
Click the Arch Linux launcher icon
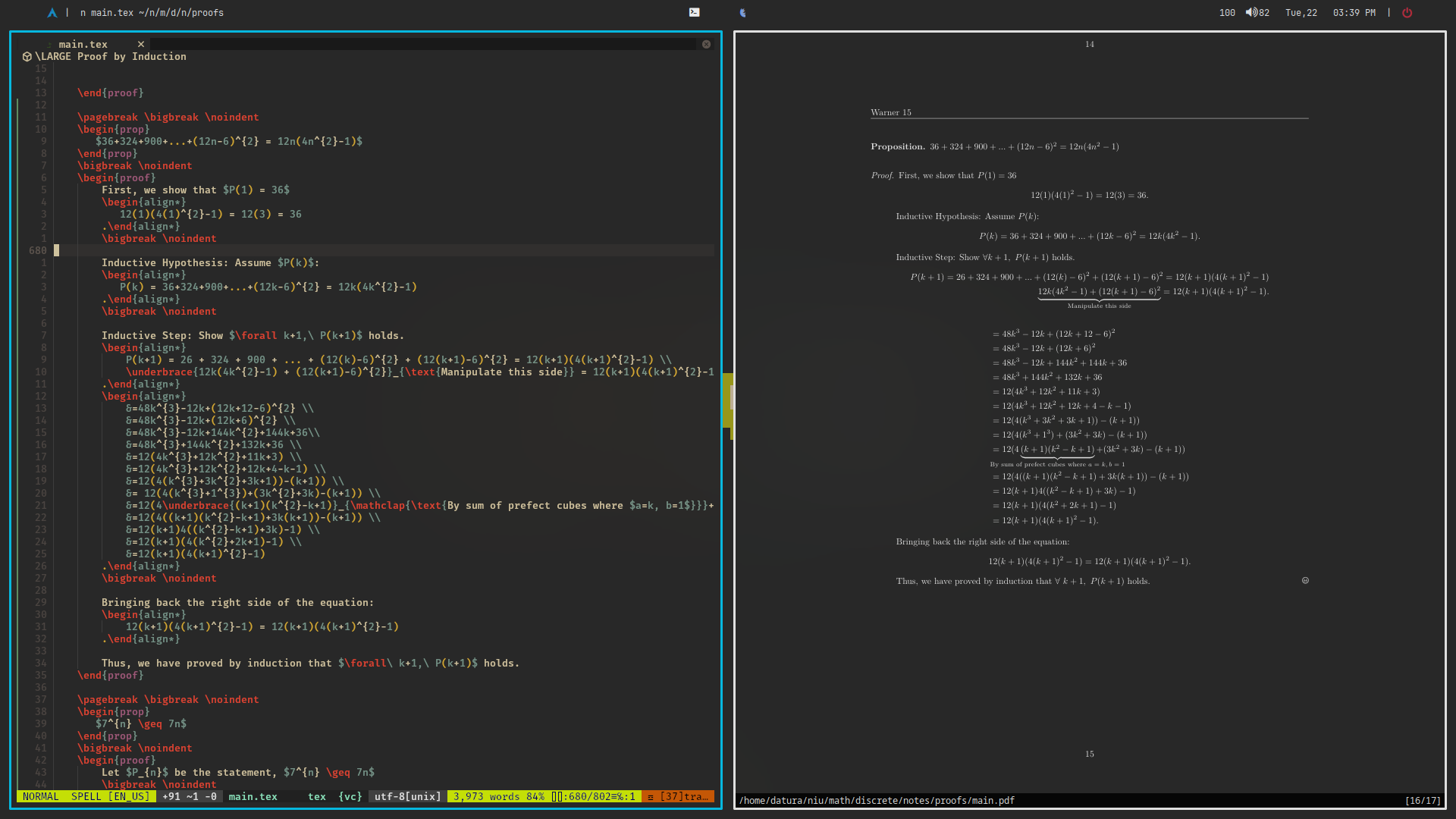click(x=52, y=13)
